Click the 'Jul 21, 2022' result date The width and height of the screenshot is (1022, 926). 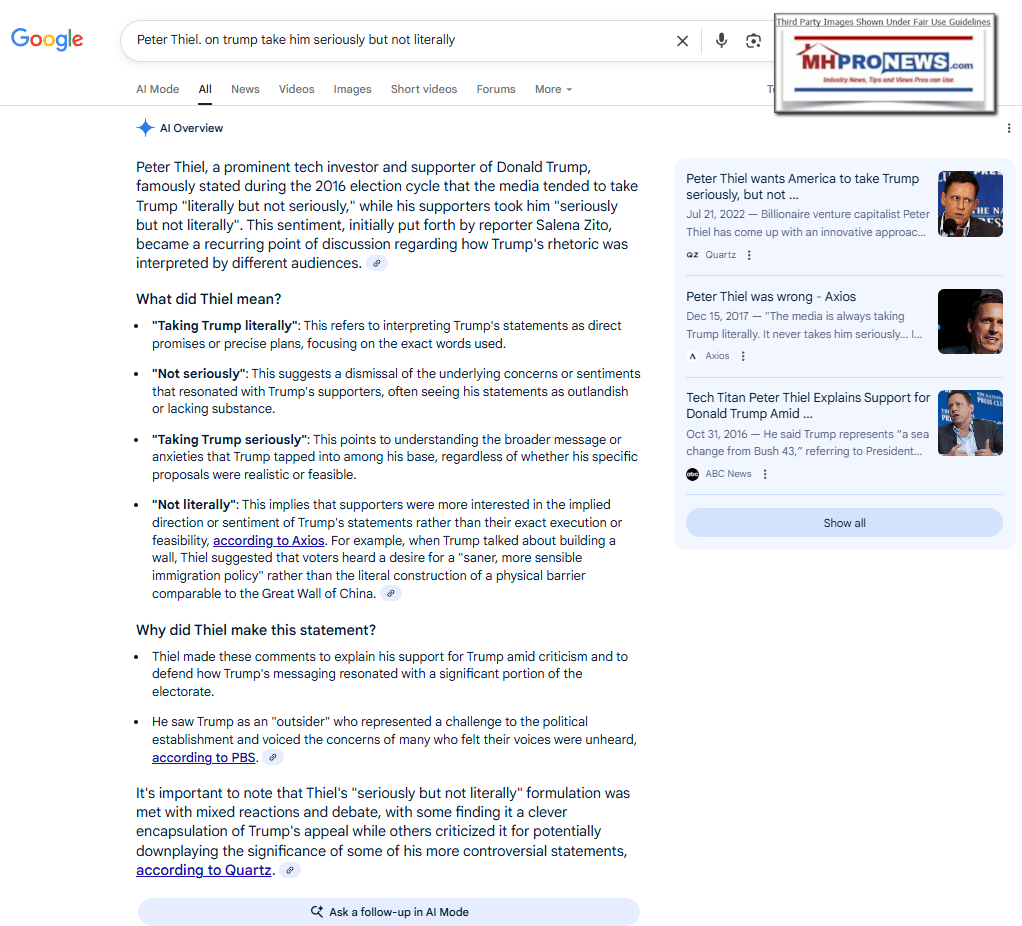(x=715, y=214)
